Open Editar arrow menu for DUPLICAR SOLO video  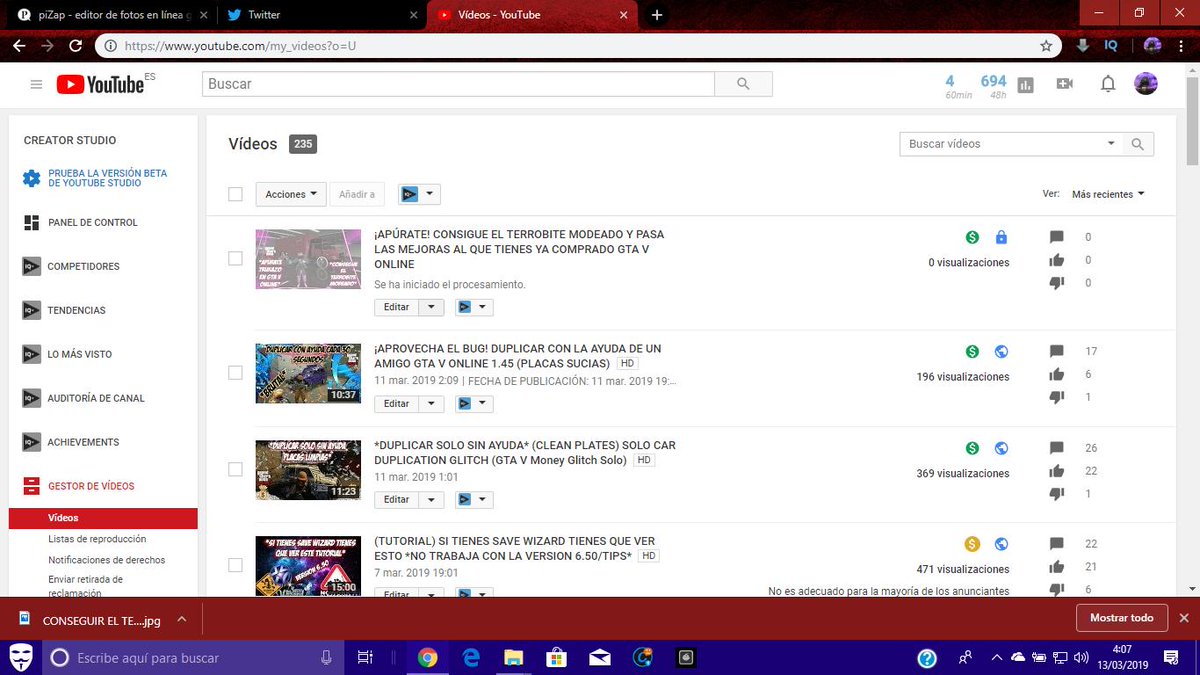(x=431, y=500)
